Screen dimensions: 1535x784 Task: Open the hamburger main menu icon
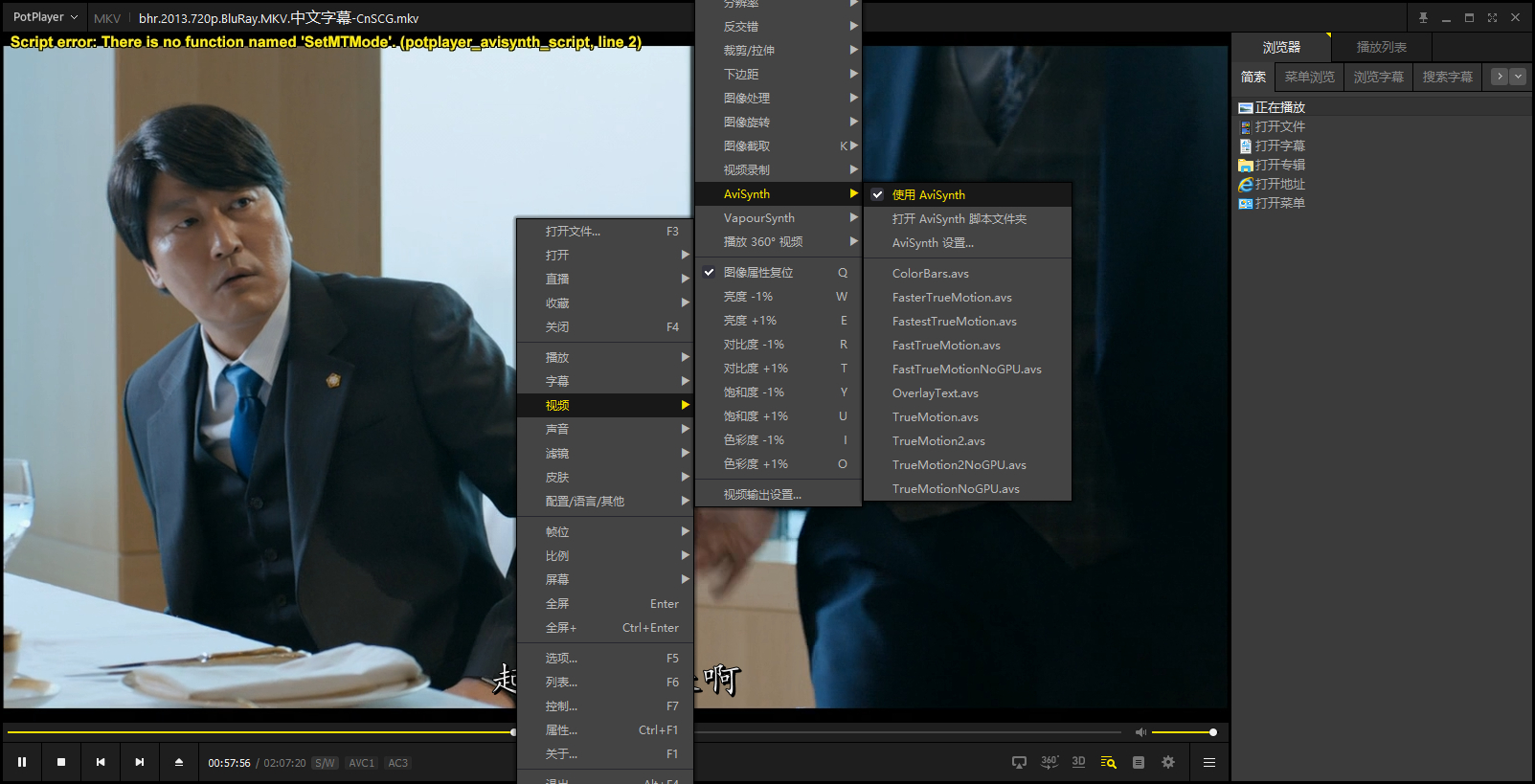[x=1209, y=762]
